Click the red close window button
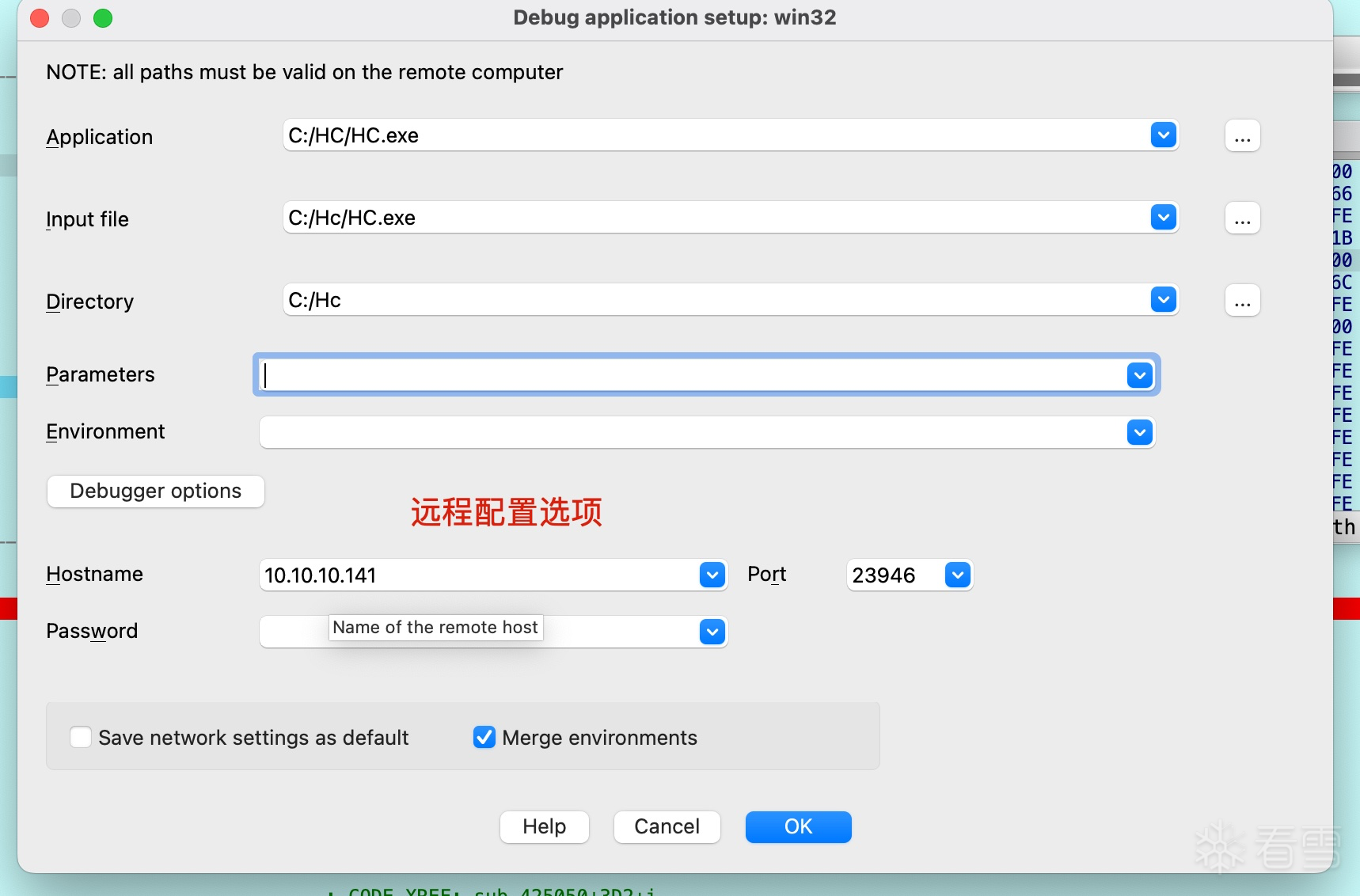 40,18
